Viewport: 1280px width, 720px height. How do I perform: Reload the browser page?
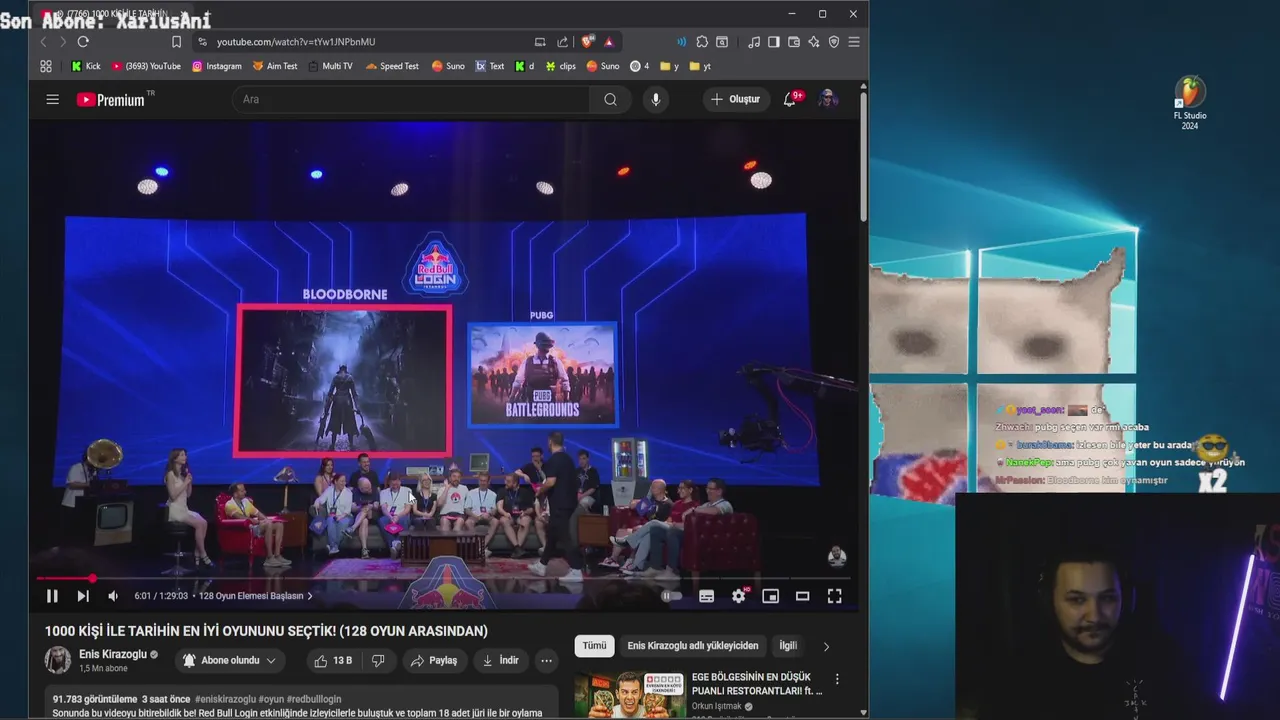coord(83,42)
